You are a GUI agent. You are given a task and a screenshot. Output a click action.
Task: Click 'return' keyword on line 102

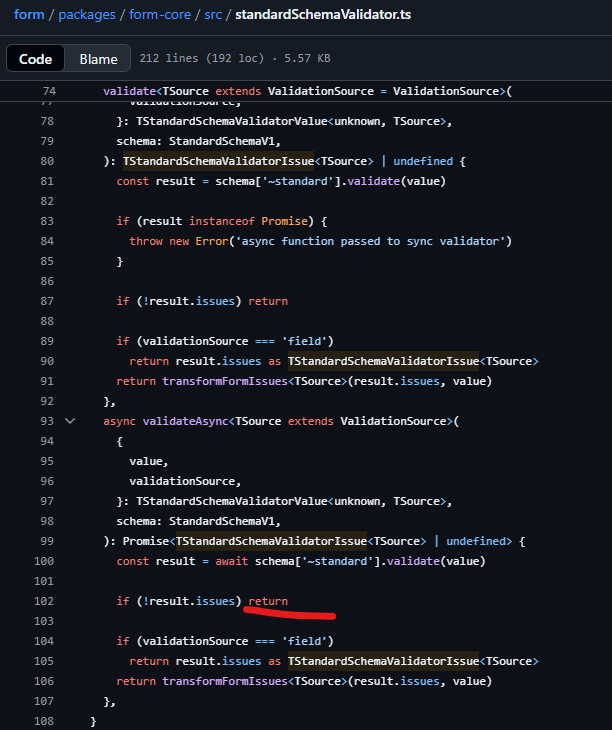[x=268, y=601]
